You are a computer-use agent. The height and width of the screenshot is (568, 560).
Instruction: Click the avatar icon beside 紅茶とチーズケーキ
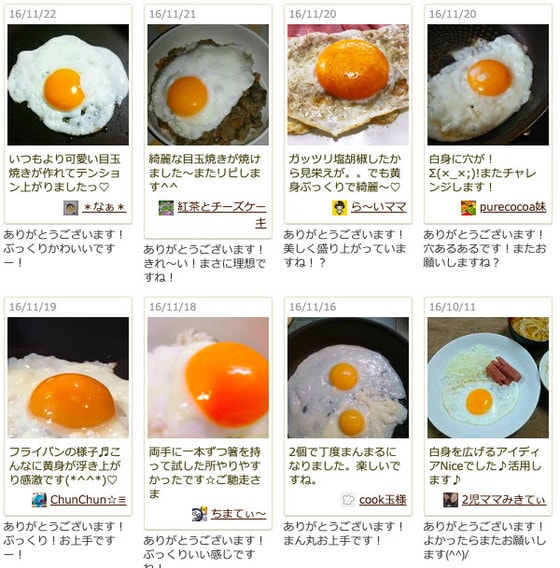point(166,208)
